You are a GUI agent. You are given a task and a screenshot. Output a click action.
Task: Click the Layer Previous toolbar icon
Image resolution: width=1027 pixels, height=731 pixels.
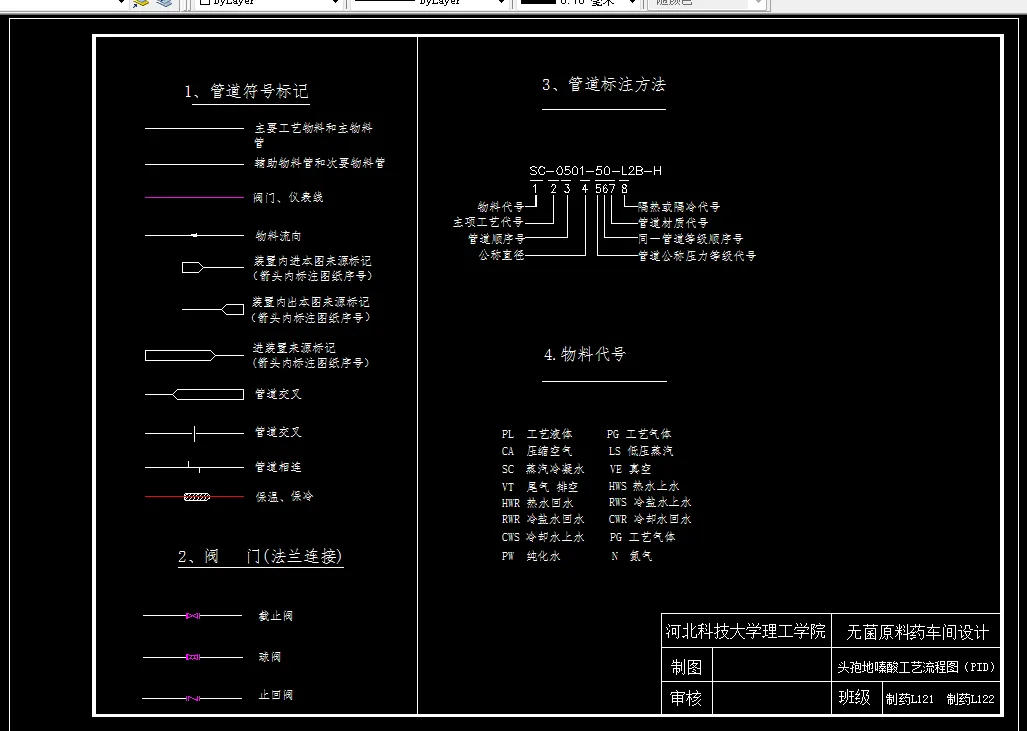coord(163,4)
